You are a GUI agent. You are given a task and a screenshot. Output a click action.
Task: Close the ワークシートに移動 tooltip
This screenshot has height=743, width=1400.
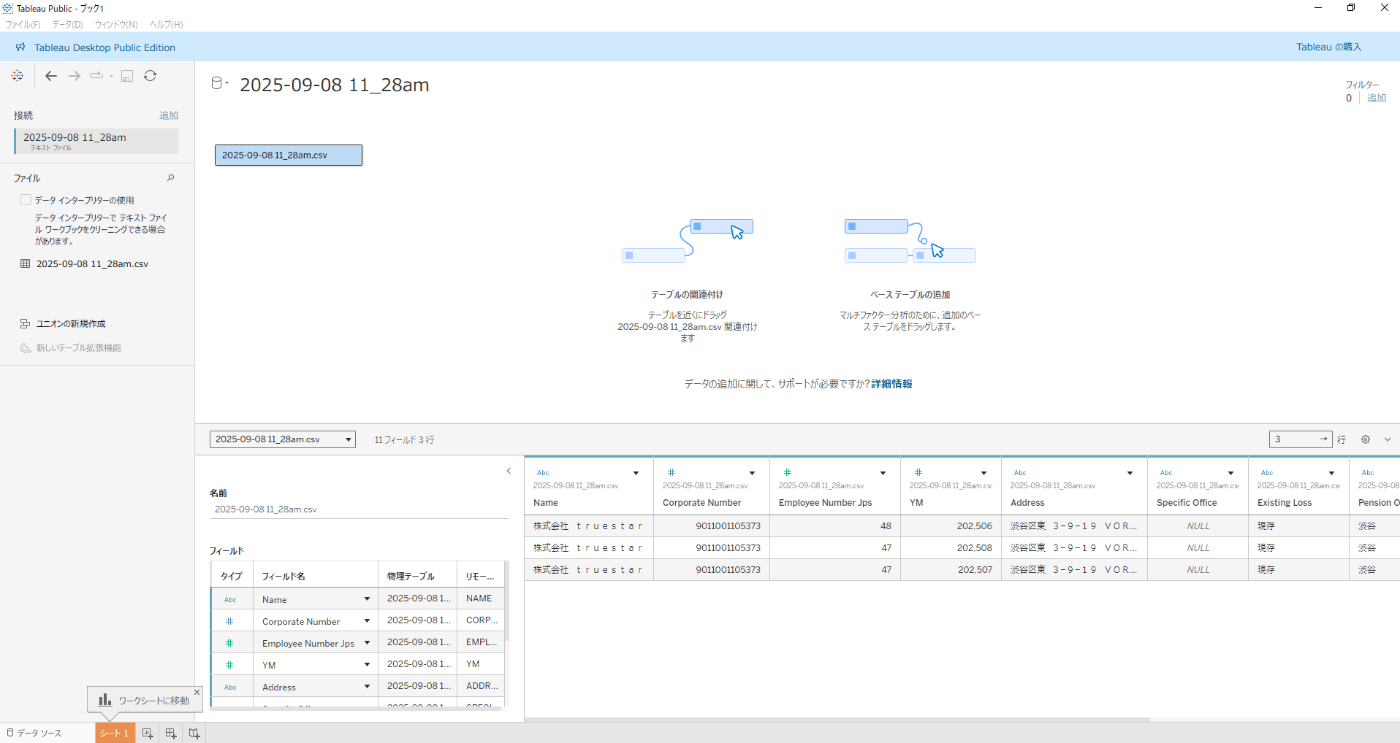pos(196,692)
